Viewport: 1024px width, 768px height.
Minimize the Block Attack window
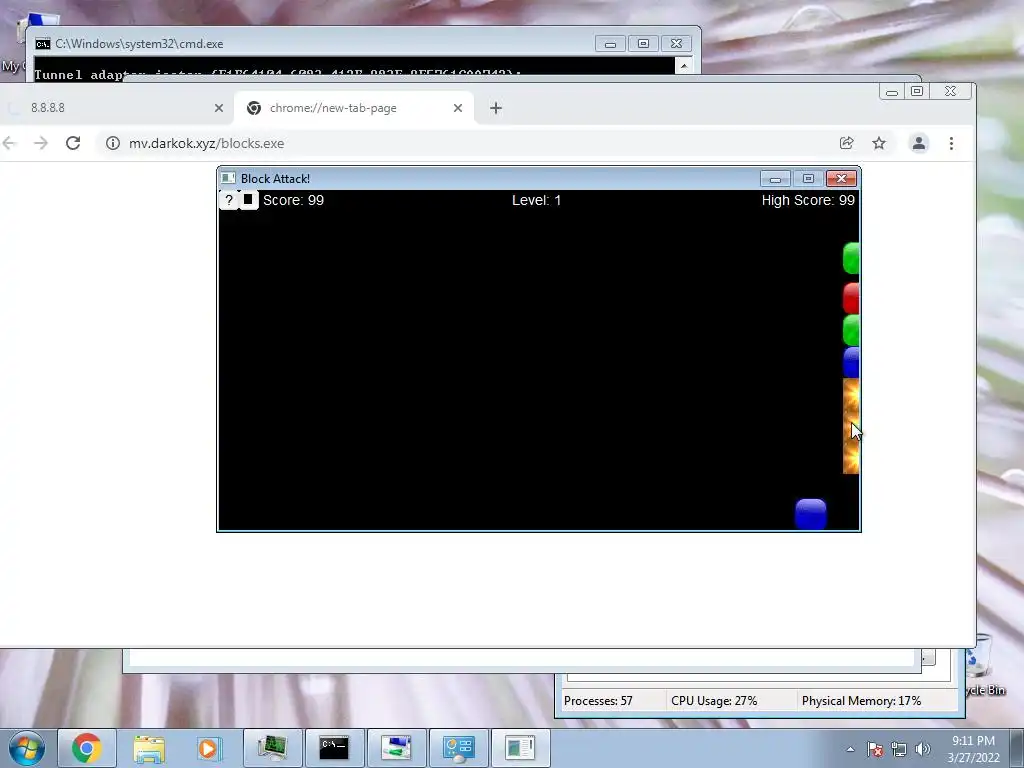(x=775, y=179)
